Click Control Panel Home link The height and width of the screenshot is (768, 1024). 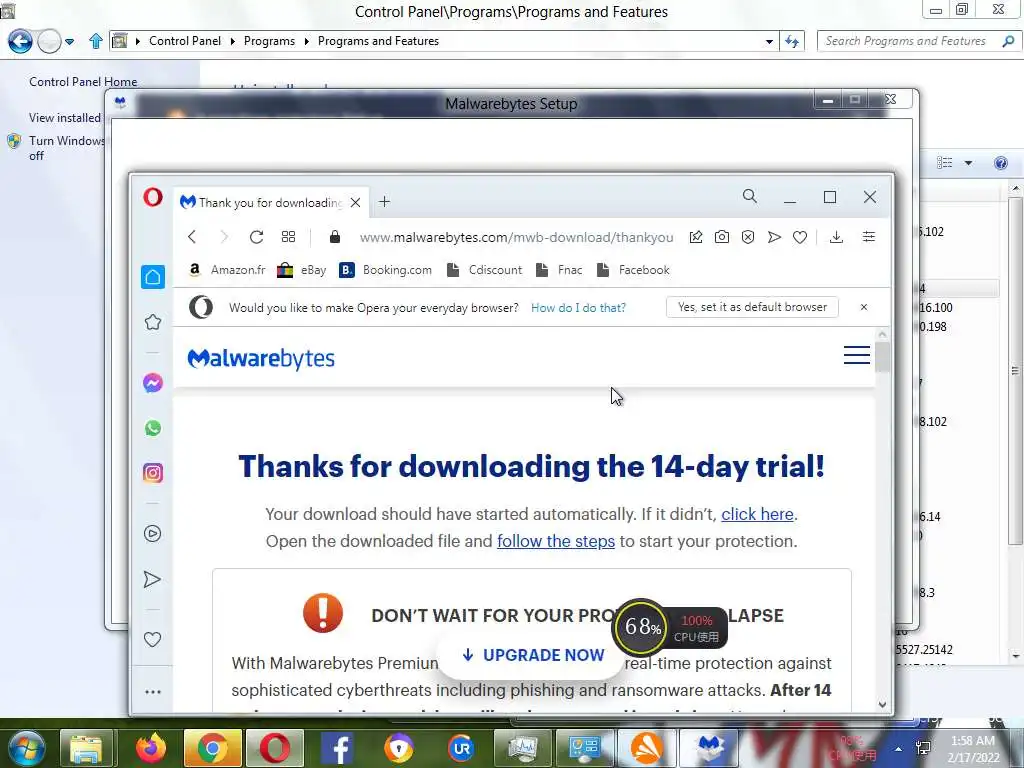(83, 82)
